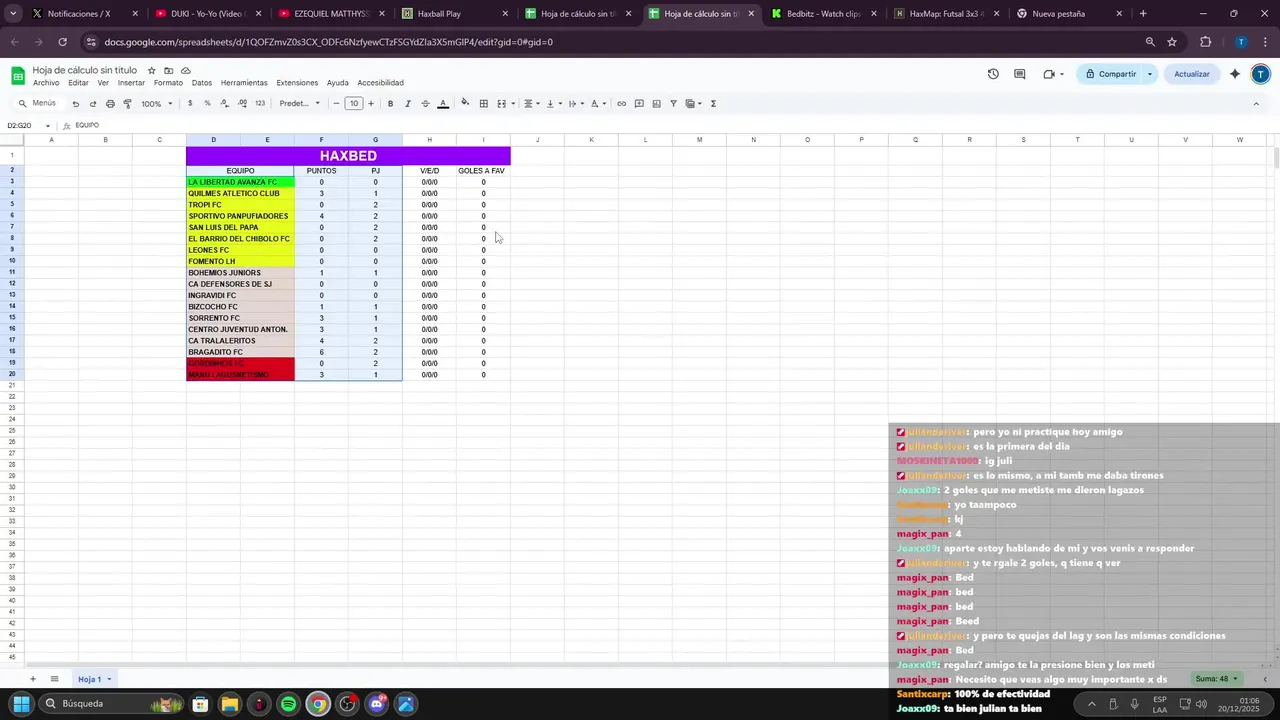Open text wrapping dropdown

tap(576, 104)
